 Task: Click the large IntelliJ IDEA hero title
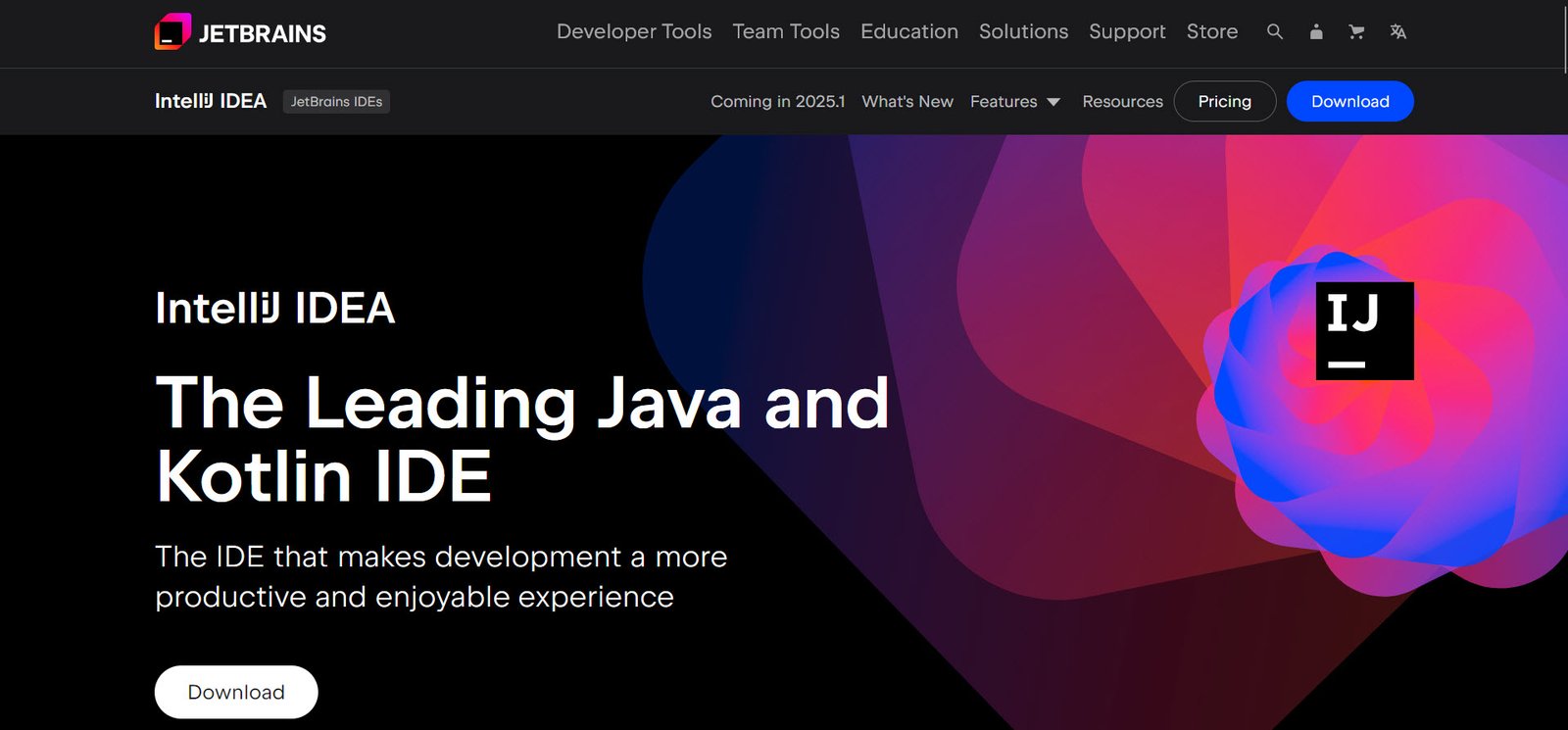point(275,308)
